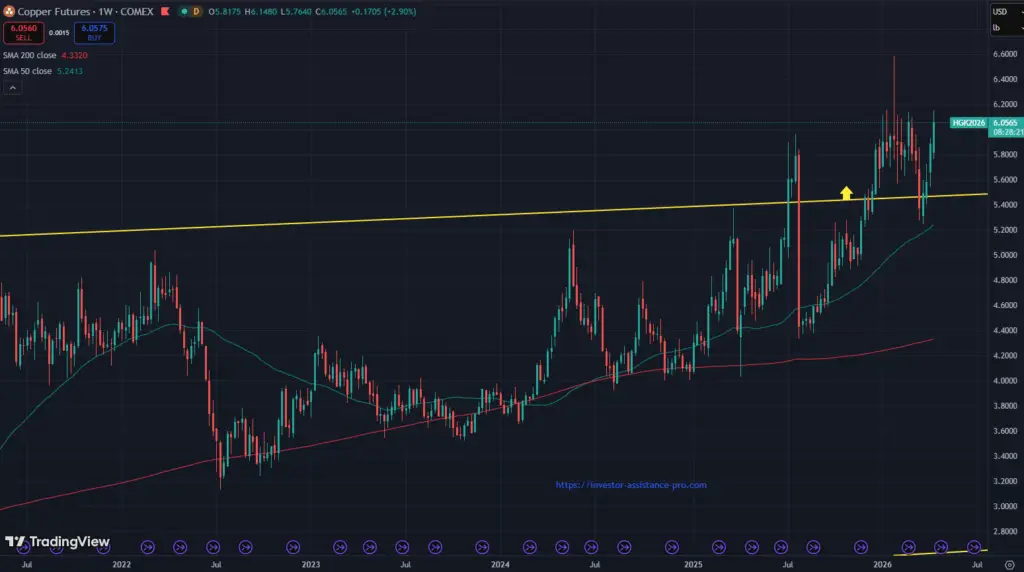Click the TradingView logo
The height and width of the screenshot is (572, 1024).
pyautogui.click(x=57, y=542)
